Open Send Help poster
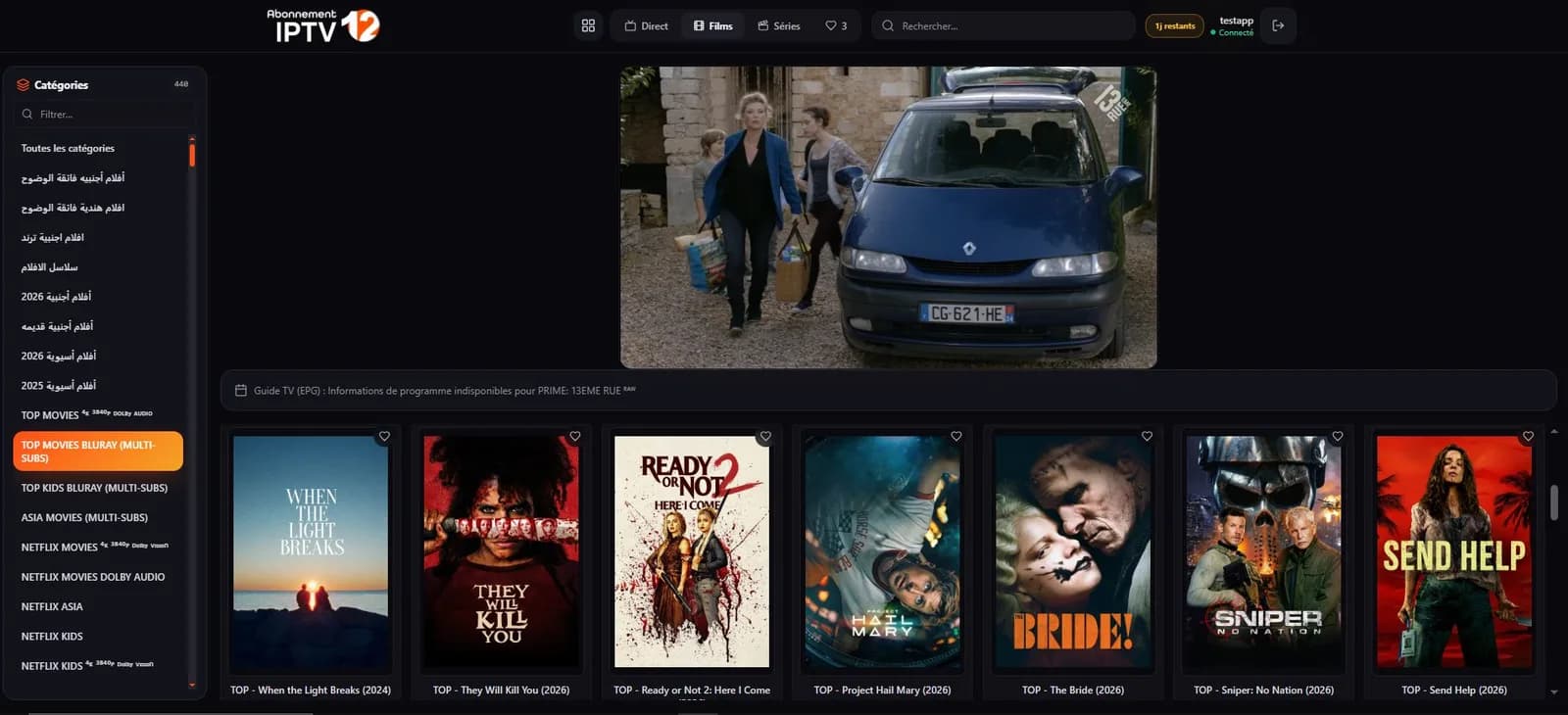Viewport: 1568px width, 715px height. [x=1454, y=551]
